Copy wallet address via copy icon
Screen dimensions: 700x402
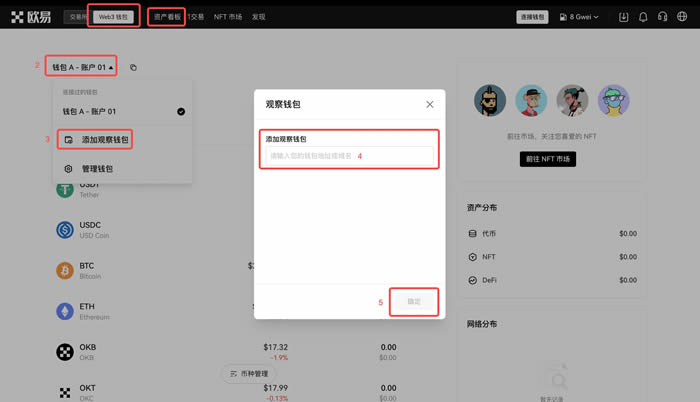(x=133, y=68)
